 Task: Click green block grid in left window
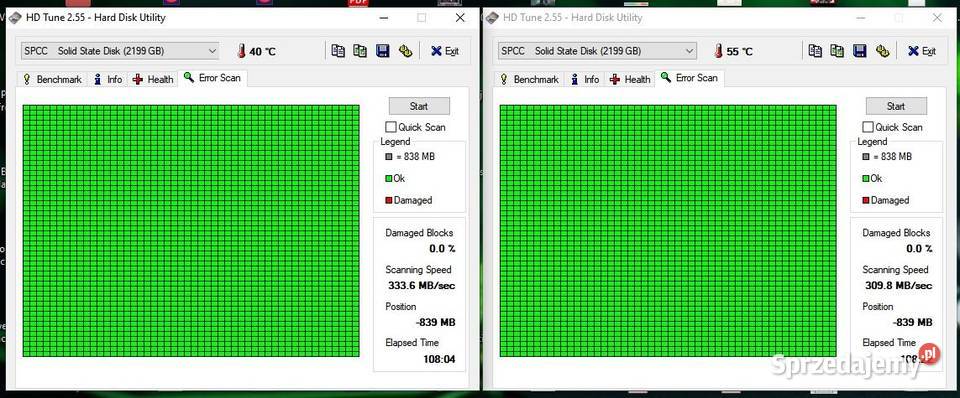tap(191, 231)
